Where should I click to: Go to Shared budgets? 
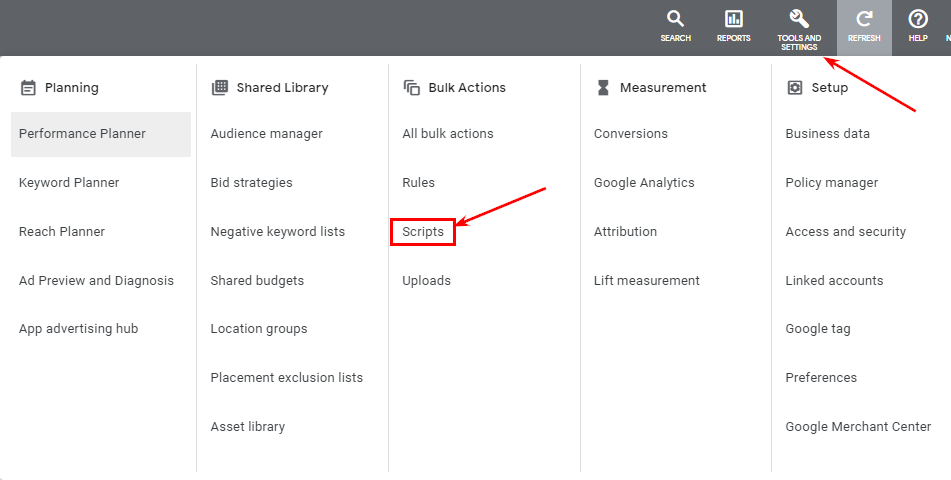(257, 281)
